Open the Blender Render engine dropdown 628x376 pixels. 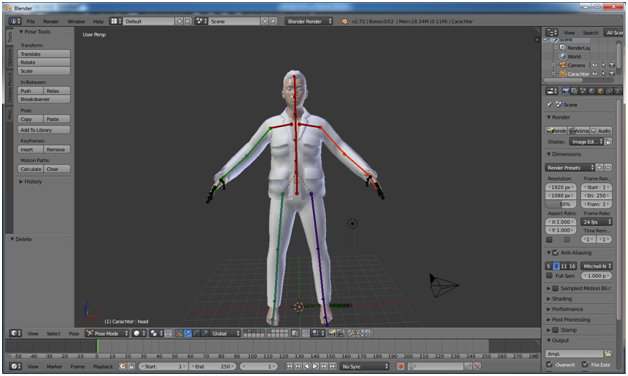point(308,21)
